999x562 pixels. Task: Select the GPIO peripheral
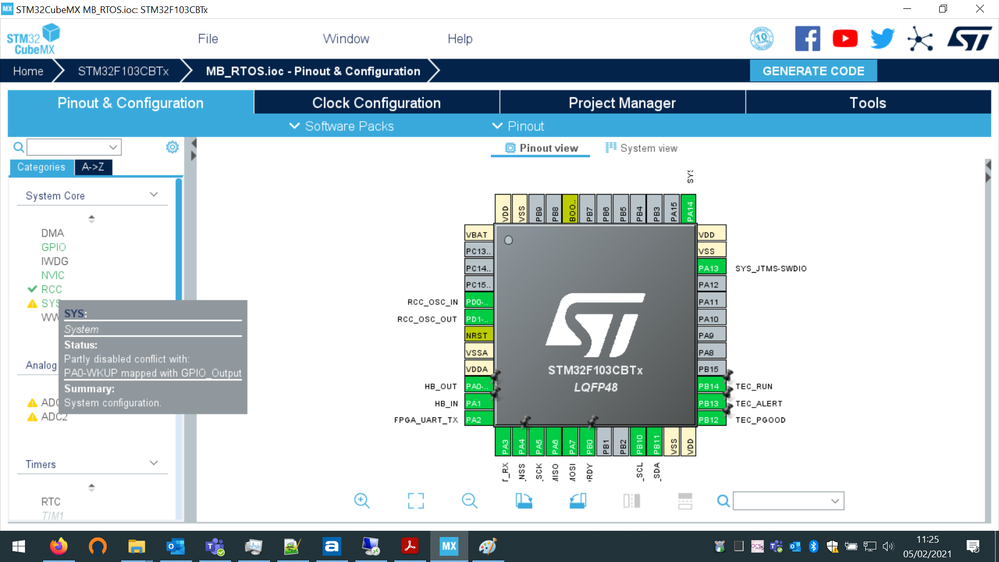click(54, 247)
